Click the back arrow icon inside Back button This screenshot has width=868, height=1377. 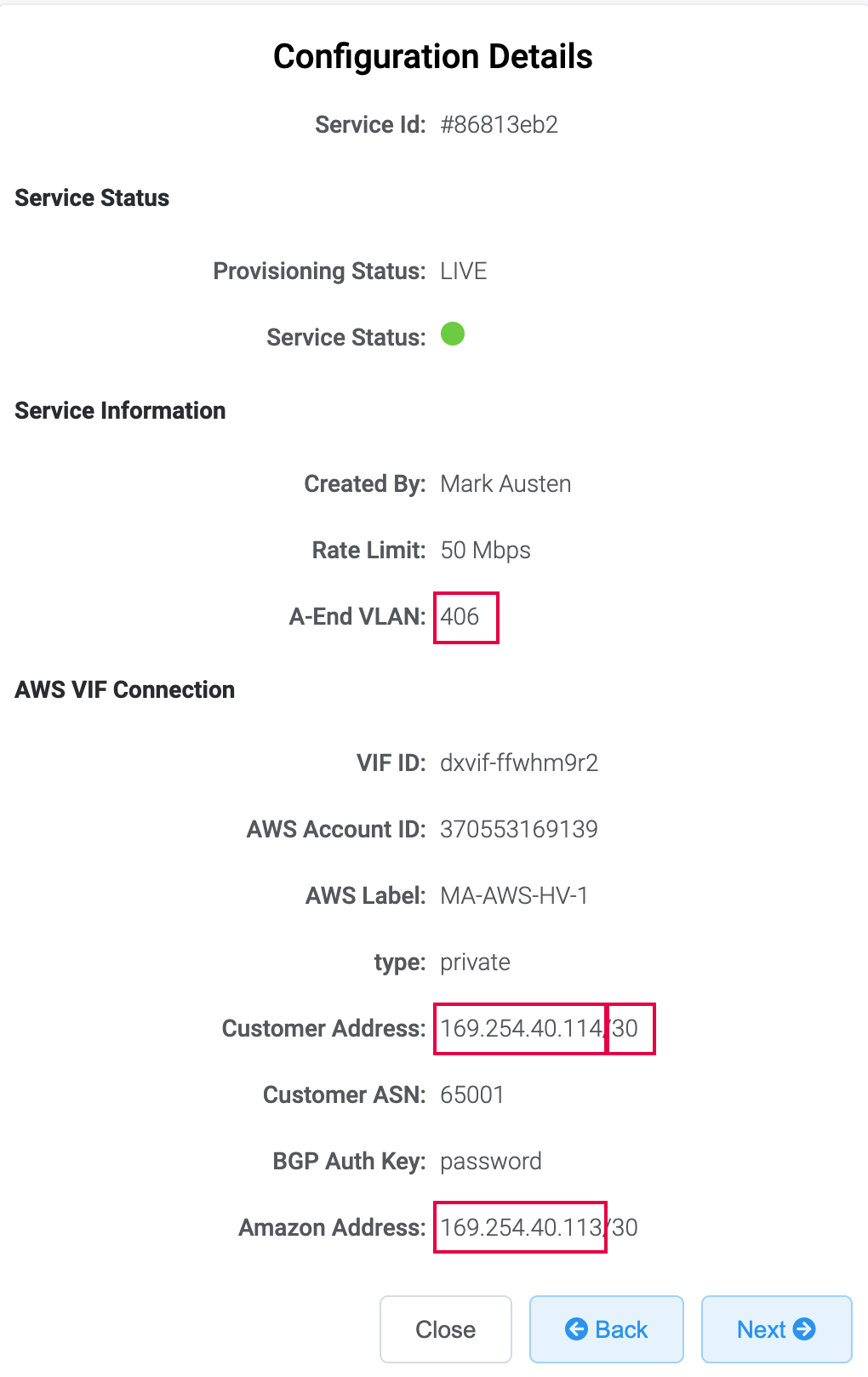[x=577, y=1328]
